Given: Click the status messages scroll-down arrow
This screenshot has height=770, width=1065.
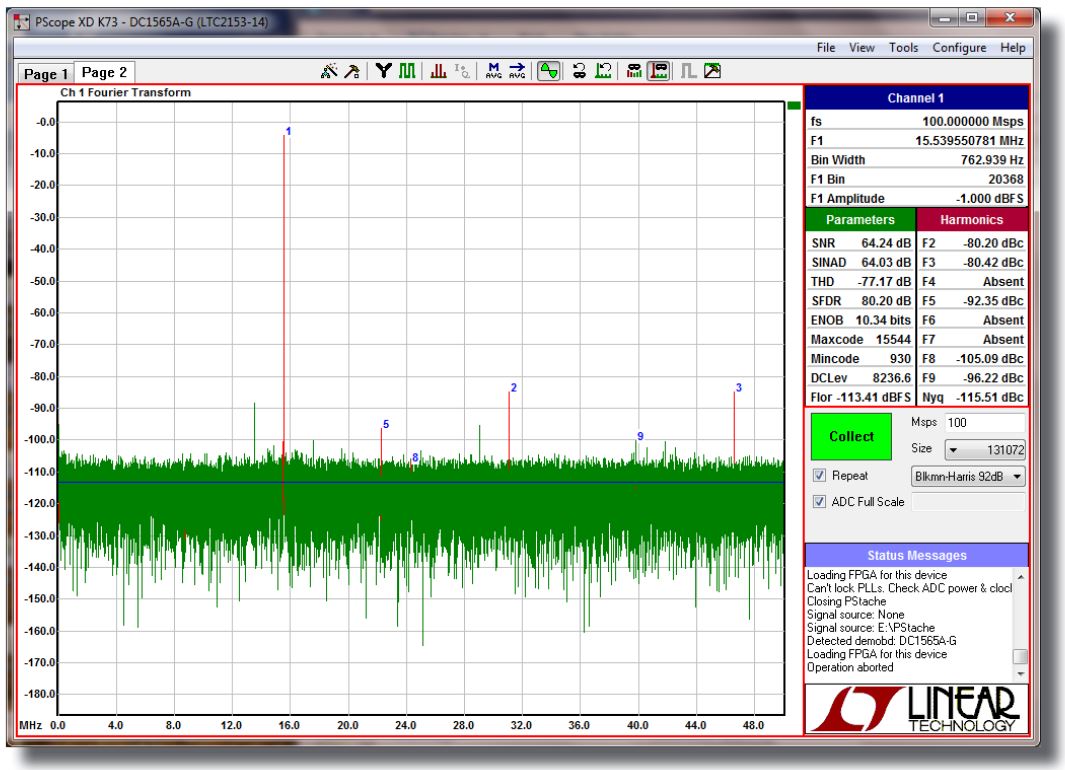Looking at the screenshot, I should [x=1019, y=674].
